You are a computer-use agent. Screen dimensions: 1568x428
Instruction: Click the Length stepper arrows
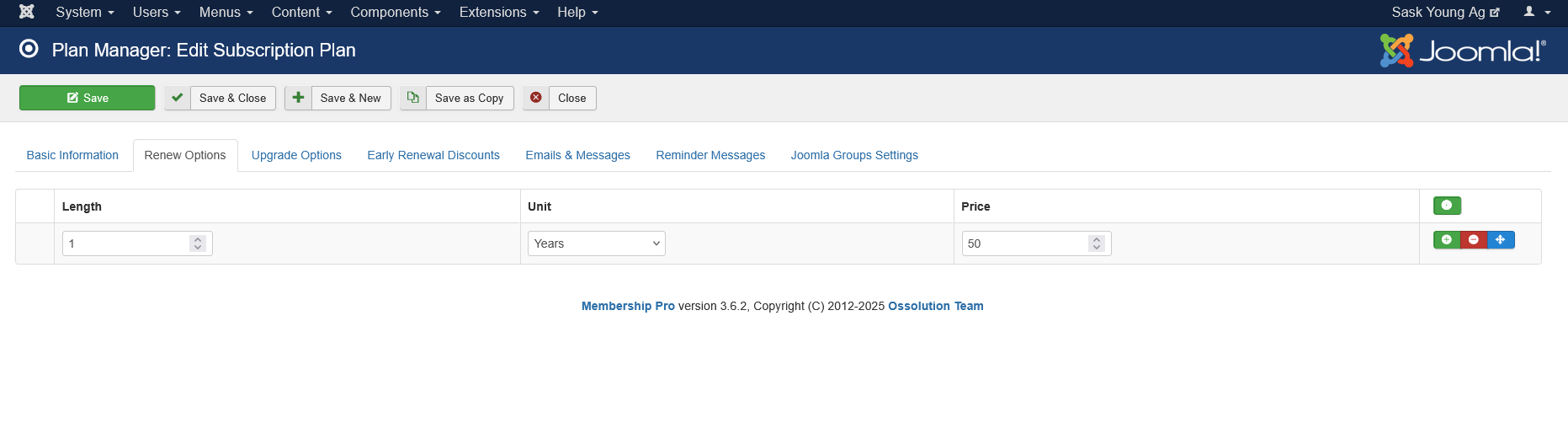(198, 243)
